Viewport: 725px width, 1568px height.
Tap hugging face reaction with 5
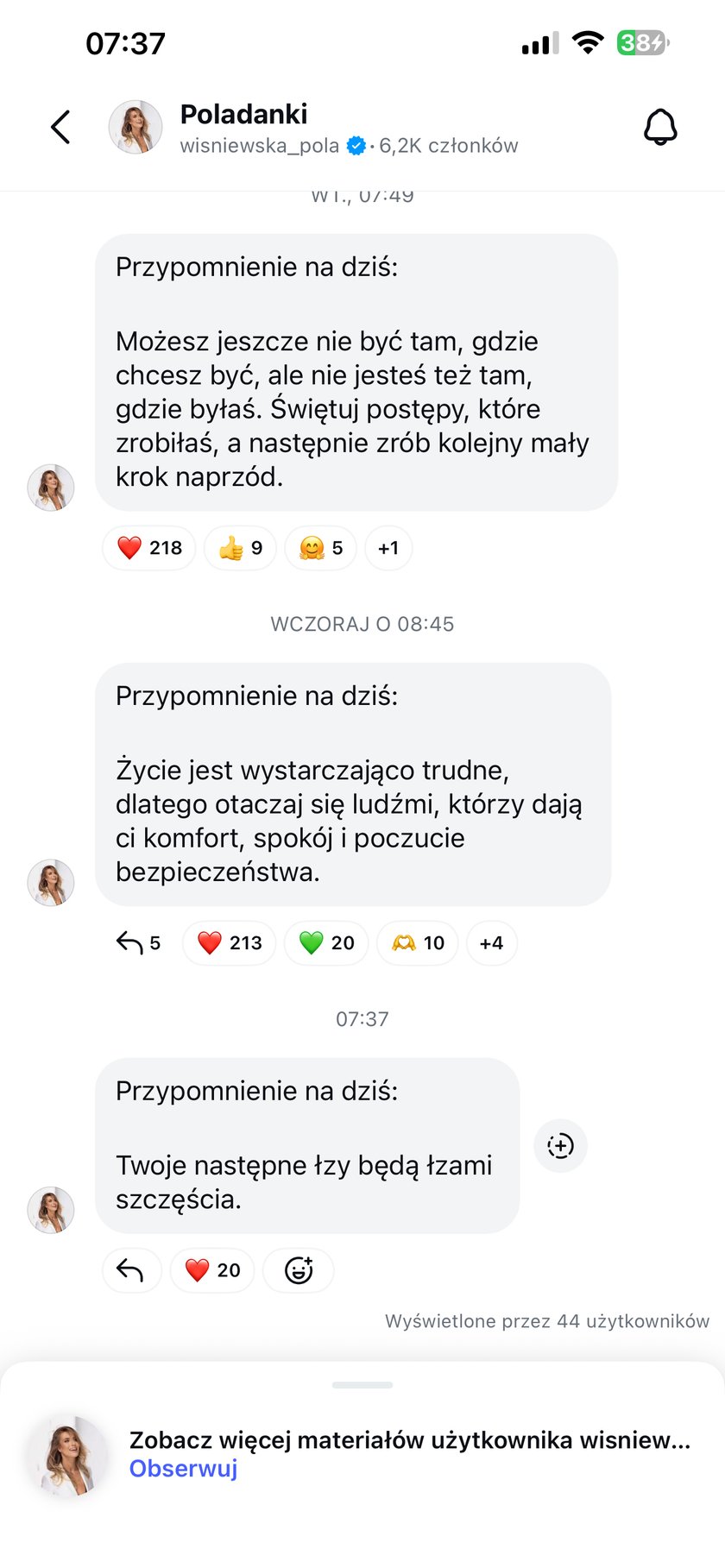(x=320, y=548)
